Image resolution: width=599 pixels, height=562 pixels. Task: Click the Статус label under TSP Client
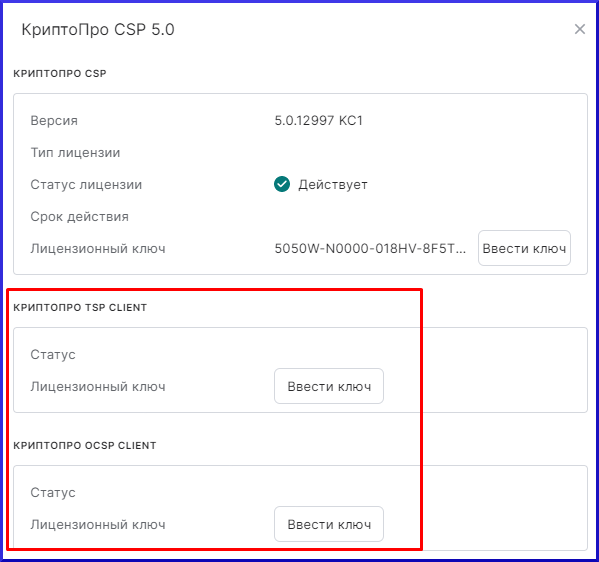click(x=53, y=355)
